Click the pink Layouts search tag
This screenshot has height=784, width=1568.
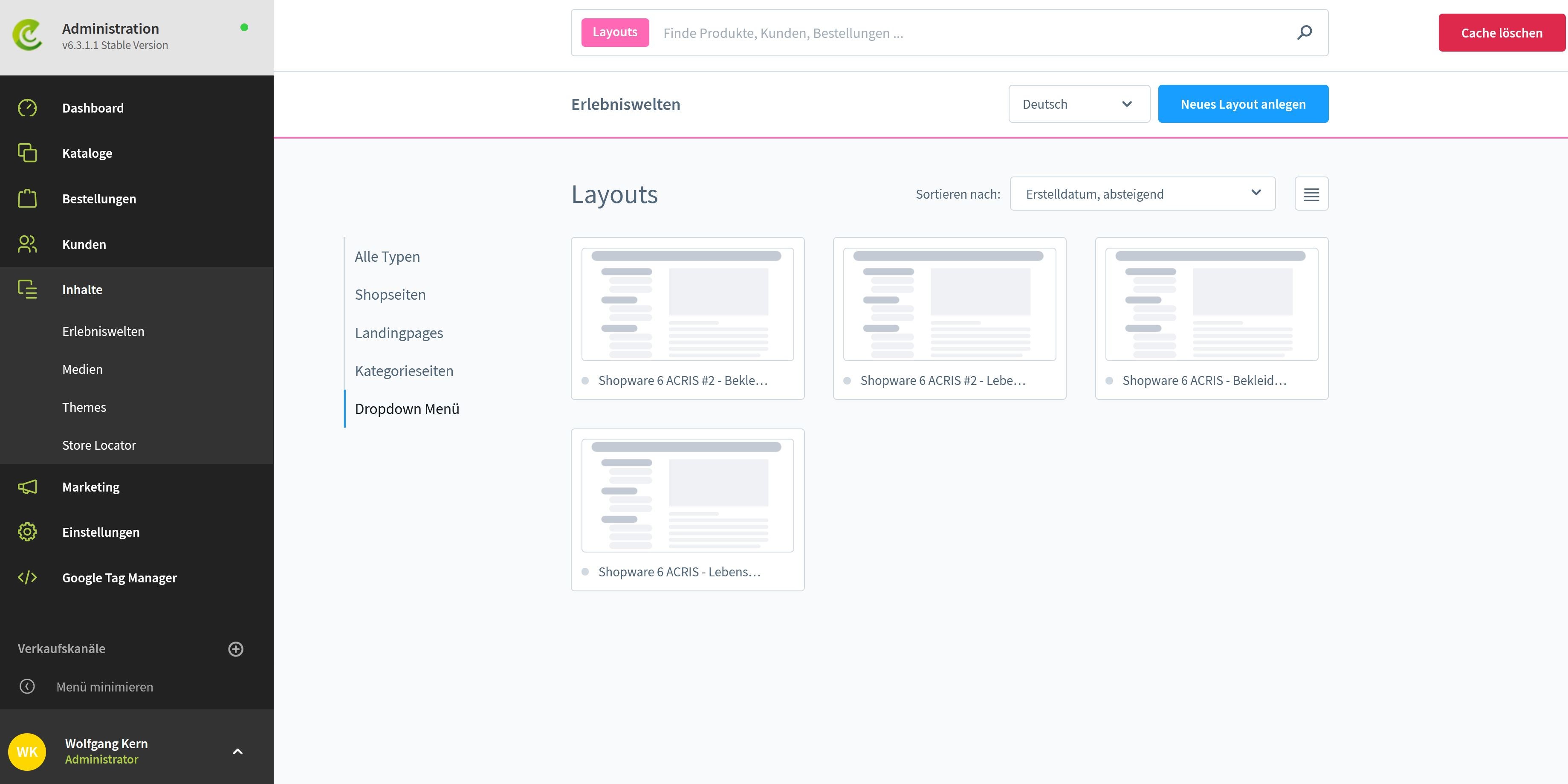615,32
